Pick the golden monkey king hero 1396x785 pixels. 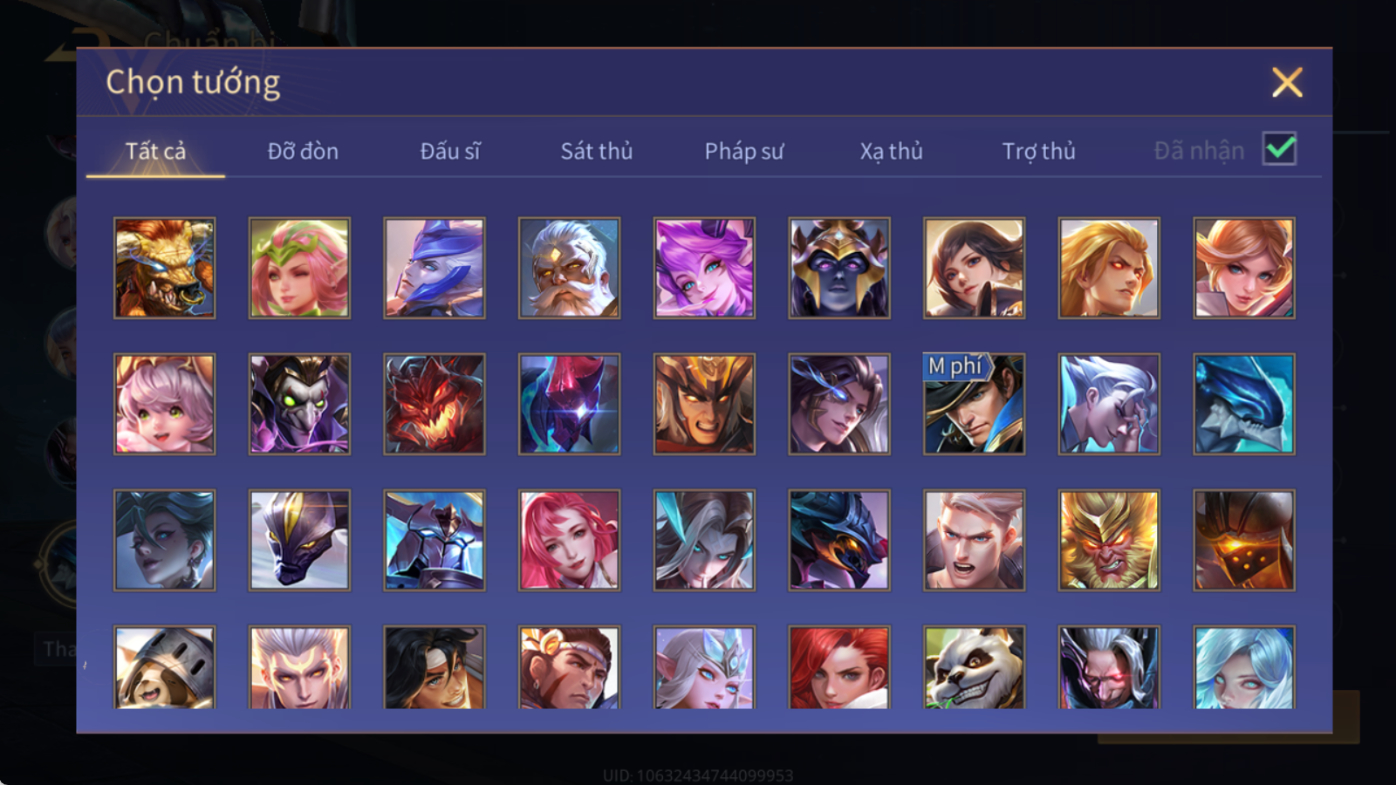1109,540
